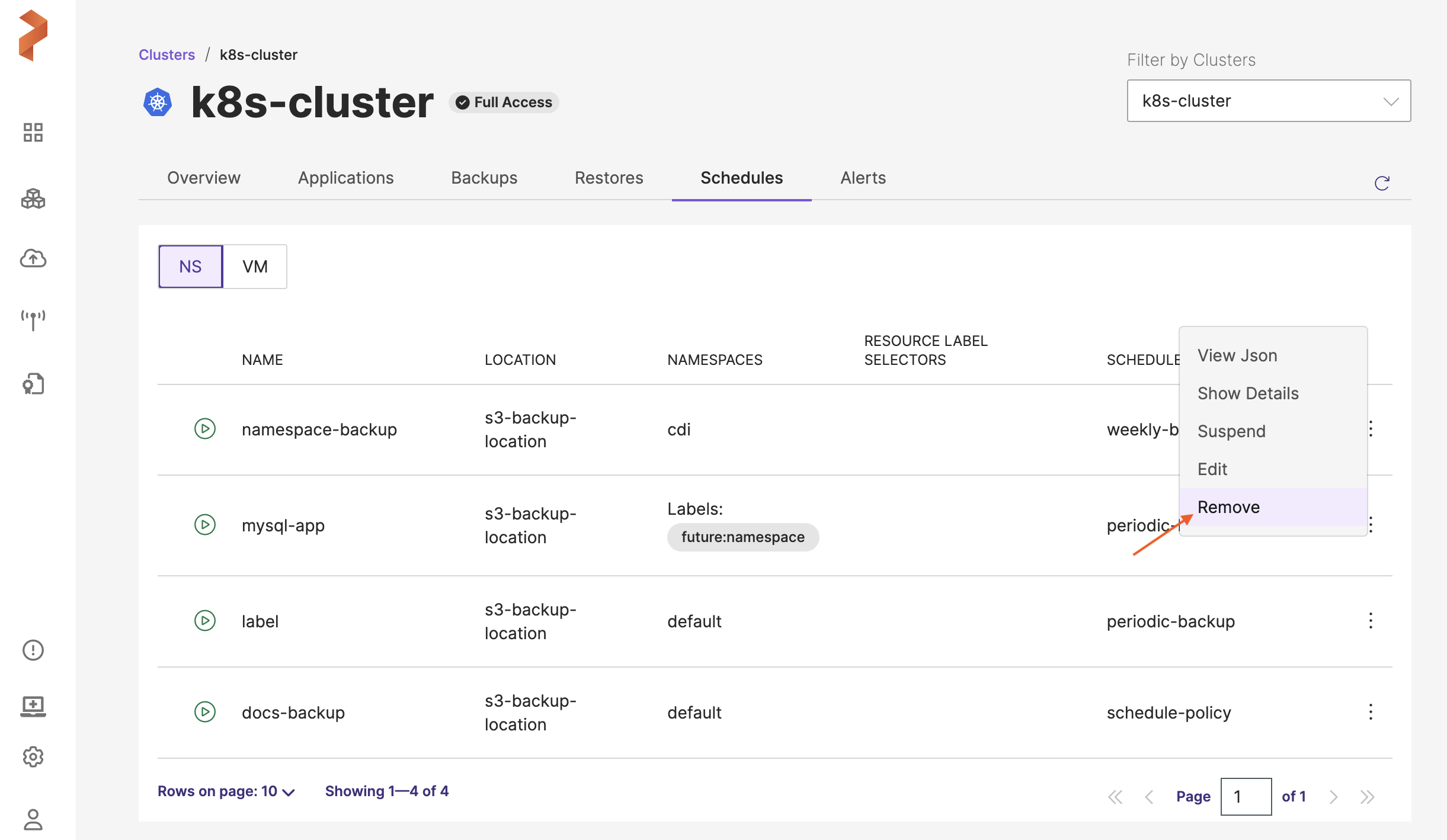Toggle play status for docs-backup schedule
1447x840 pixels.
click(205, 711)
